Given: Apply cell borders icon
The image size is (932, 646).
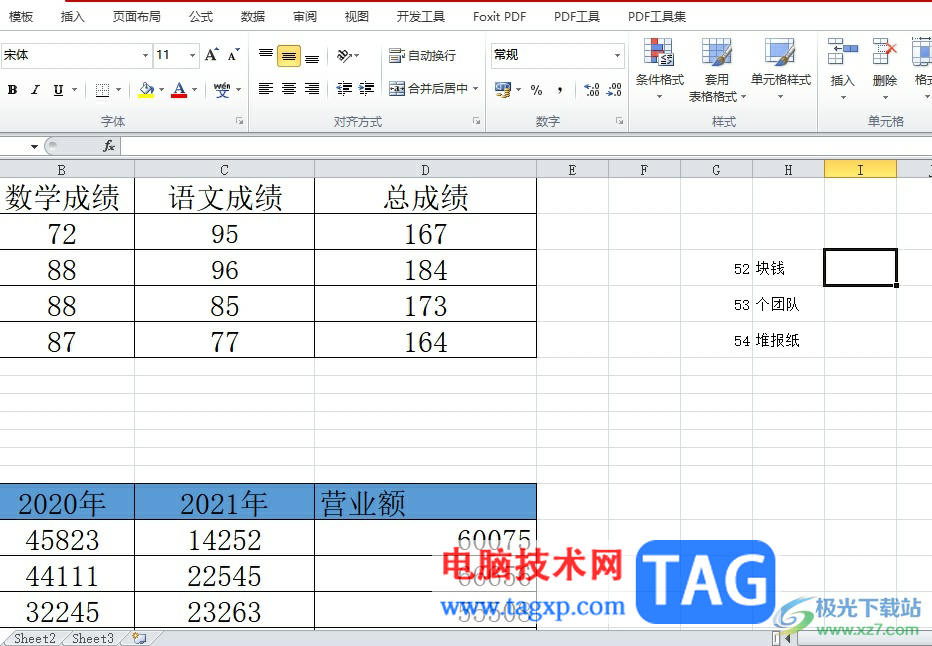Looking at the screenshot, I should pos(102,90).
